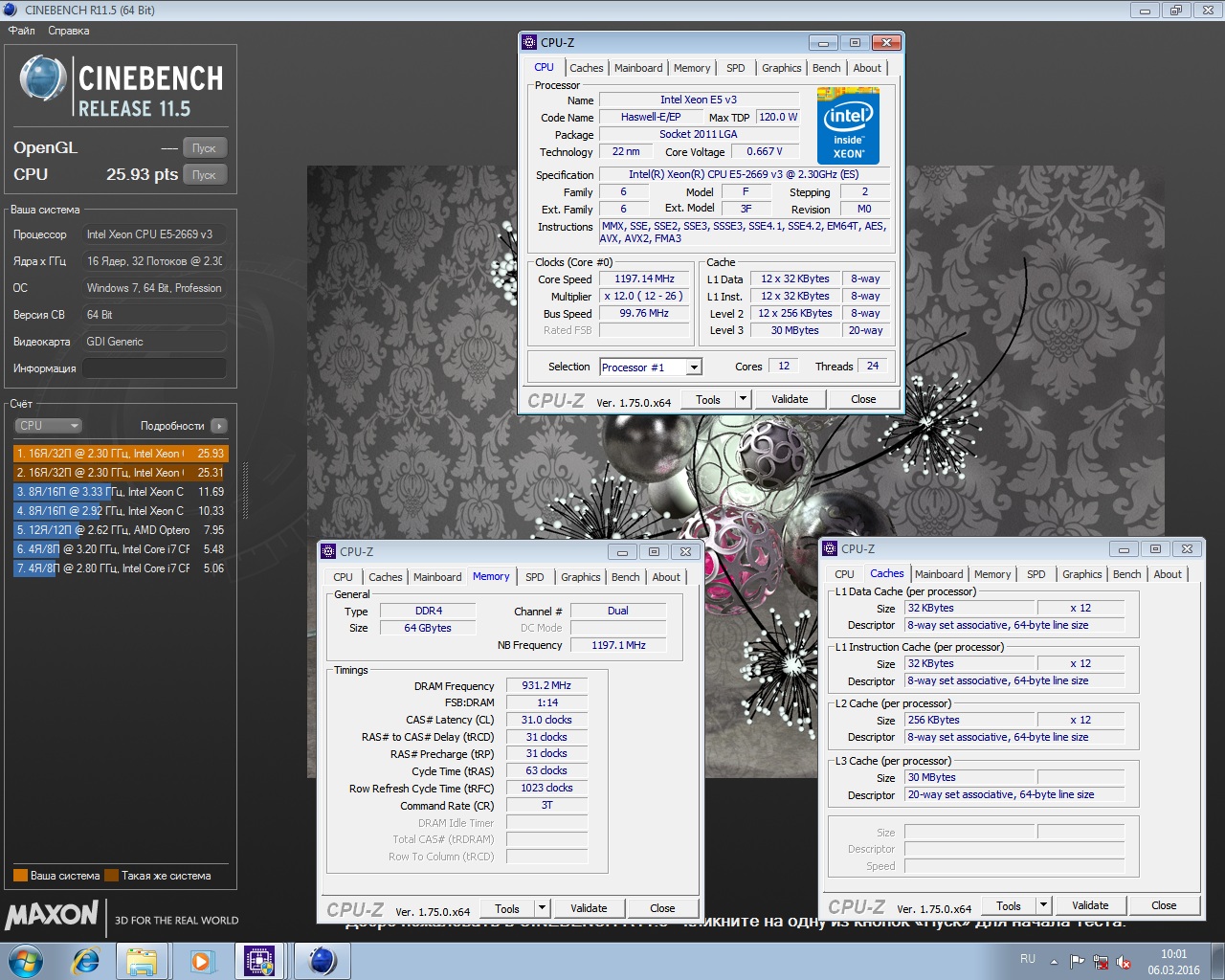
Task: Select ranking row 7 with score 5.06
Action: [121, 568]
